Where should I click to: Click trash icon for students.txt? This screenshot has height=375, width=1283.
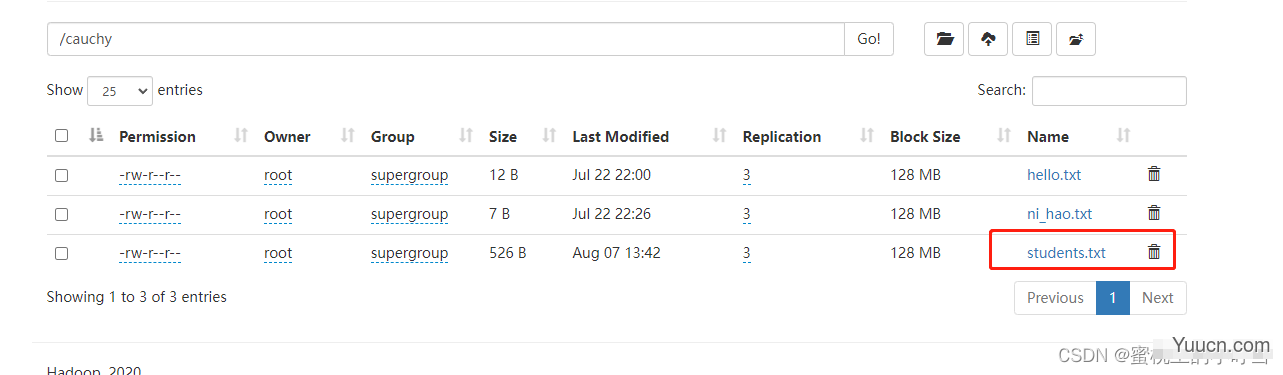point(1154,252)
